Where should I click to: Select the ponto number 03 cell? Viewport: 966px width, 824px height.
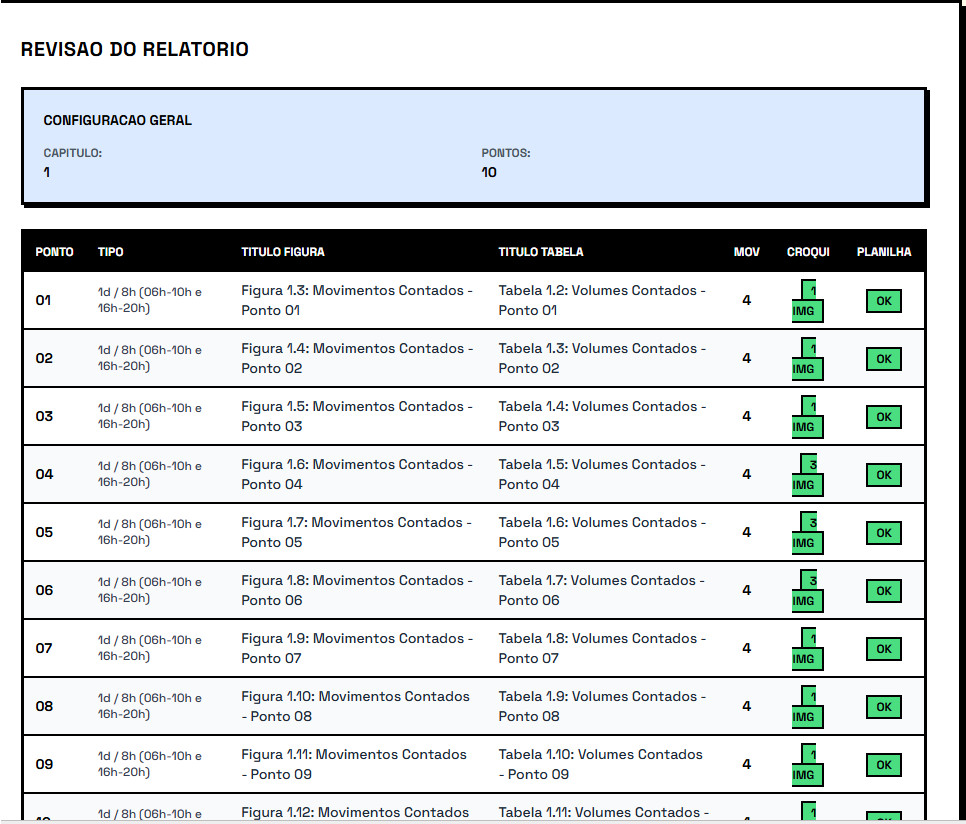(x=44, y=416)
